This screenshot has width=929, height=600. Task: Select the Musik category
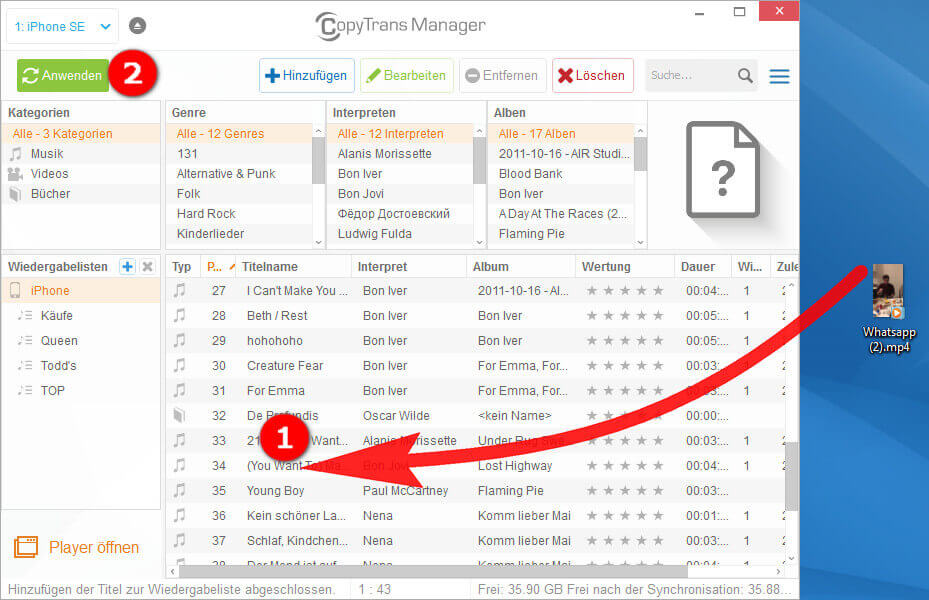pyautogui.click(x=81, y=154)
